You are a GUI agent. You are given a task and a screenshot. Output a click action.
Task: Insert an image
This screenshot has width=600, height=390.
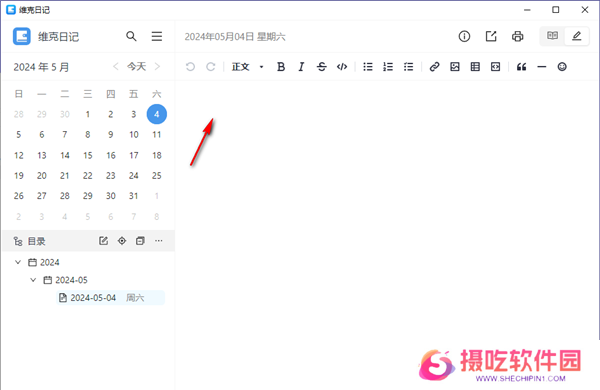tap(455, 67)
